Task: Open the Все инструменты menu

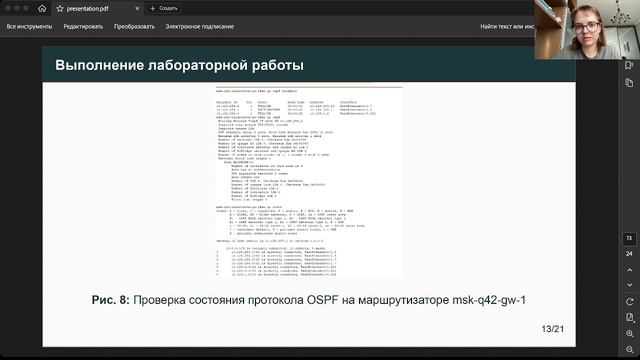Action: pos(29,27)
